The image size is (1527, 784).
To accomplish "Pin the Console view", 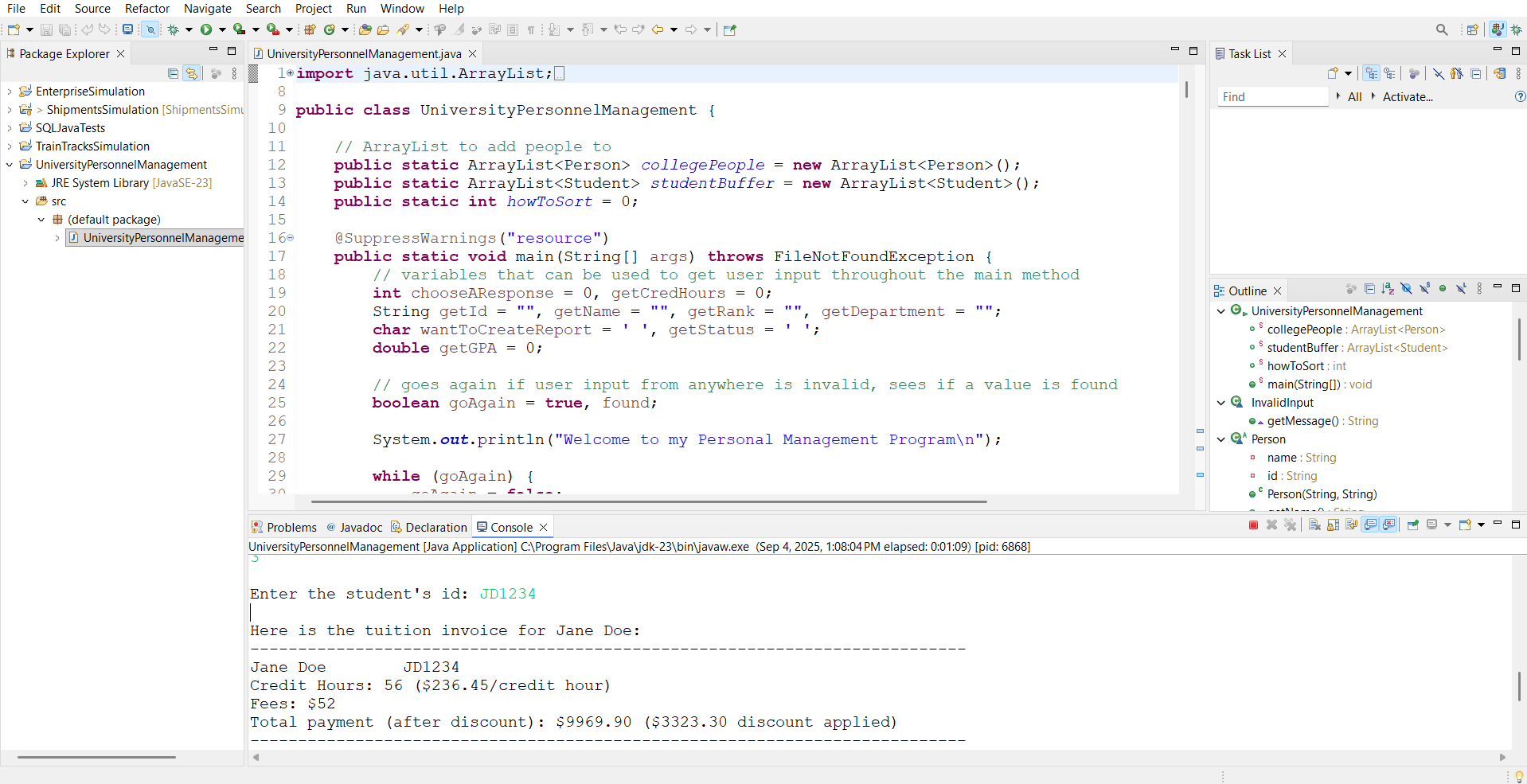I will (1413, 525).
